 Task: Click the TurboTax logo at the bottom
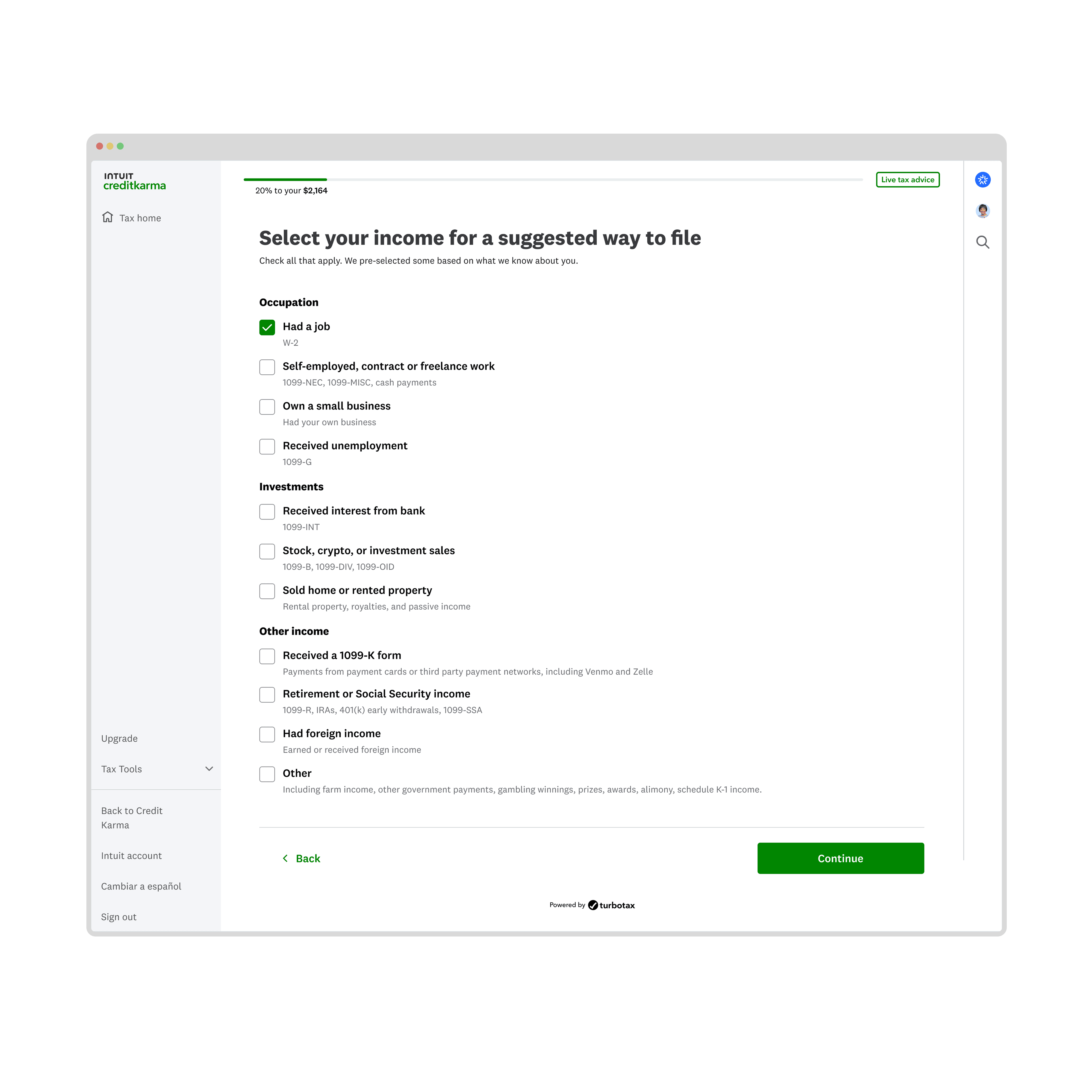[x=612, y=905]
